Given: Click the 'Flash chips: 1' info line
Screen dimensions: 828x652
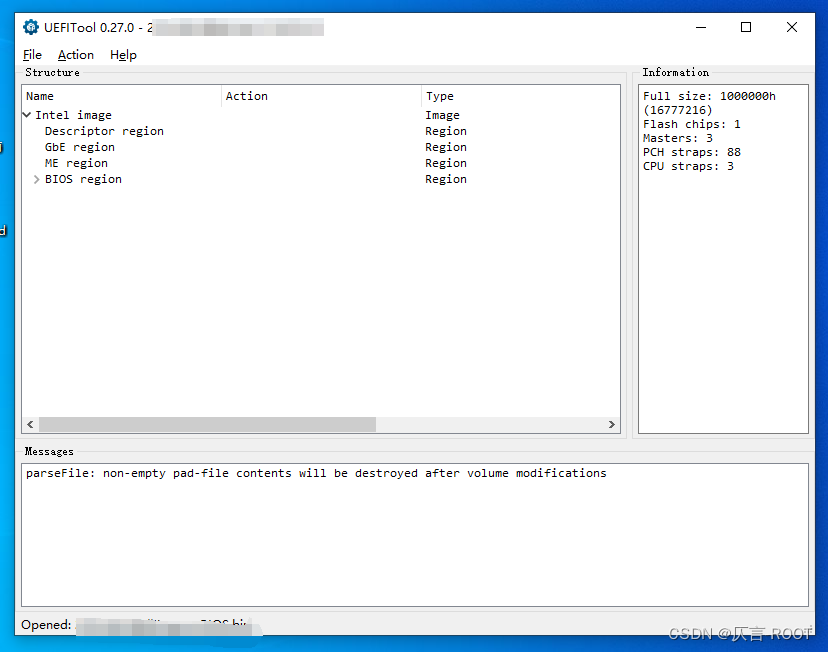Looking at the screenshot, I should point(692,124).
